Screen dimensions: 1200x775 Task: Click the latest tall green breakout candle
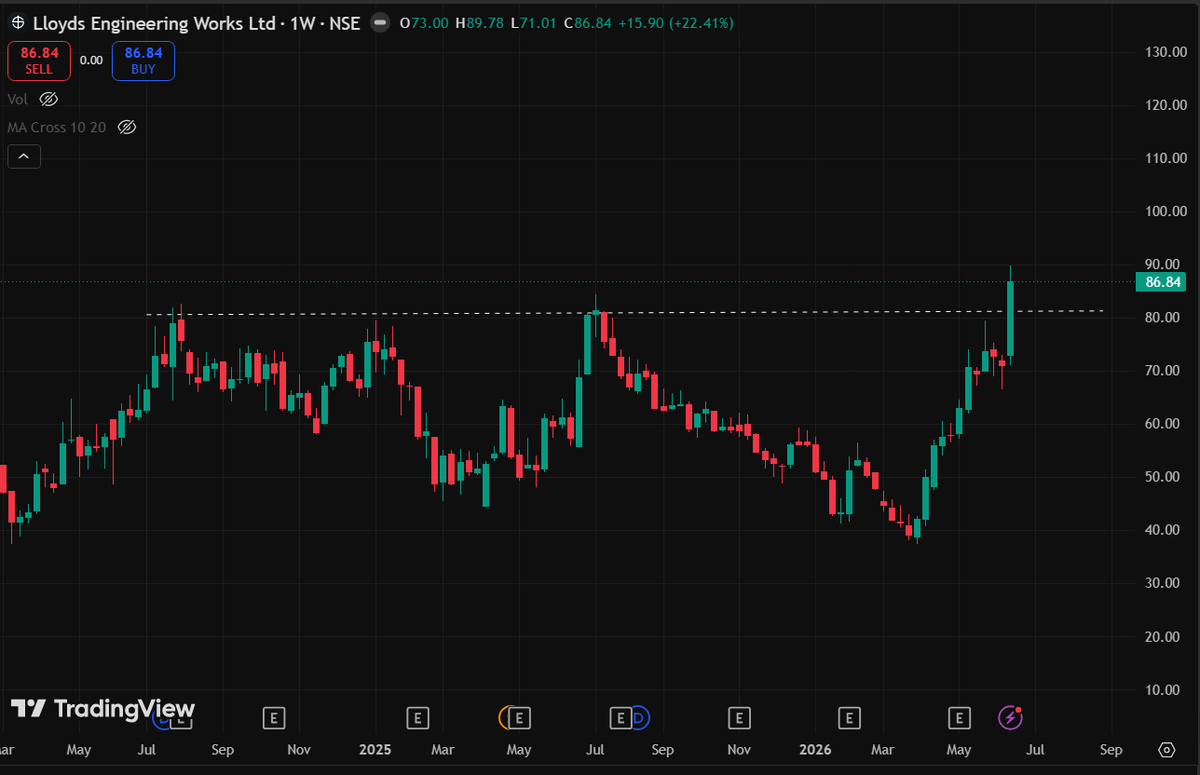tap(1011, 318)
